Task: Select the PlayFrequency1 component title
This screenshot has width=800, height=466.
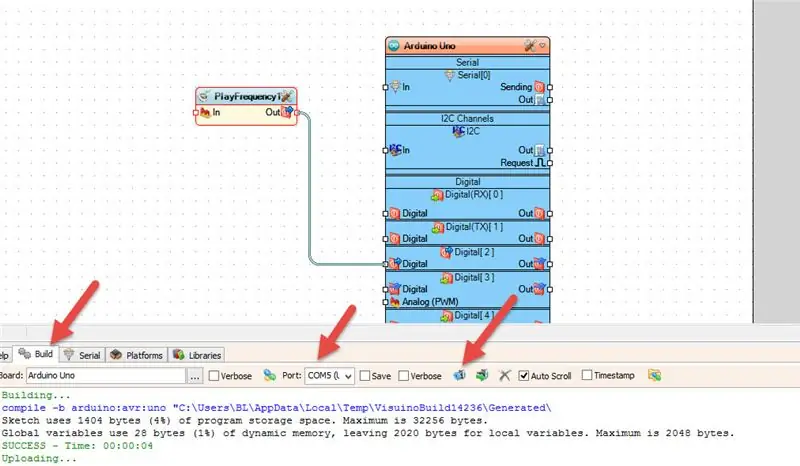Action: [x=247, y=96]
